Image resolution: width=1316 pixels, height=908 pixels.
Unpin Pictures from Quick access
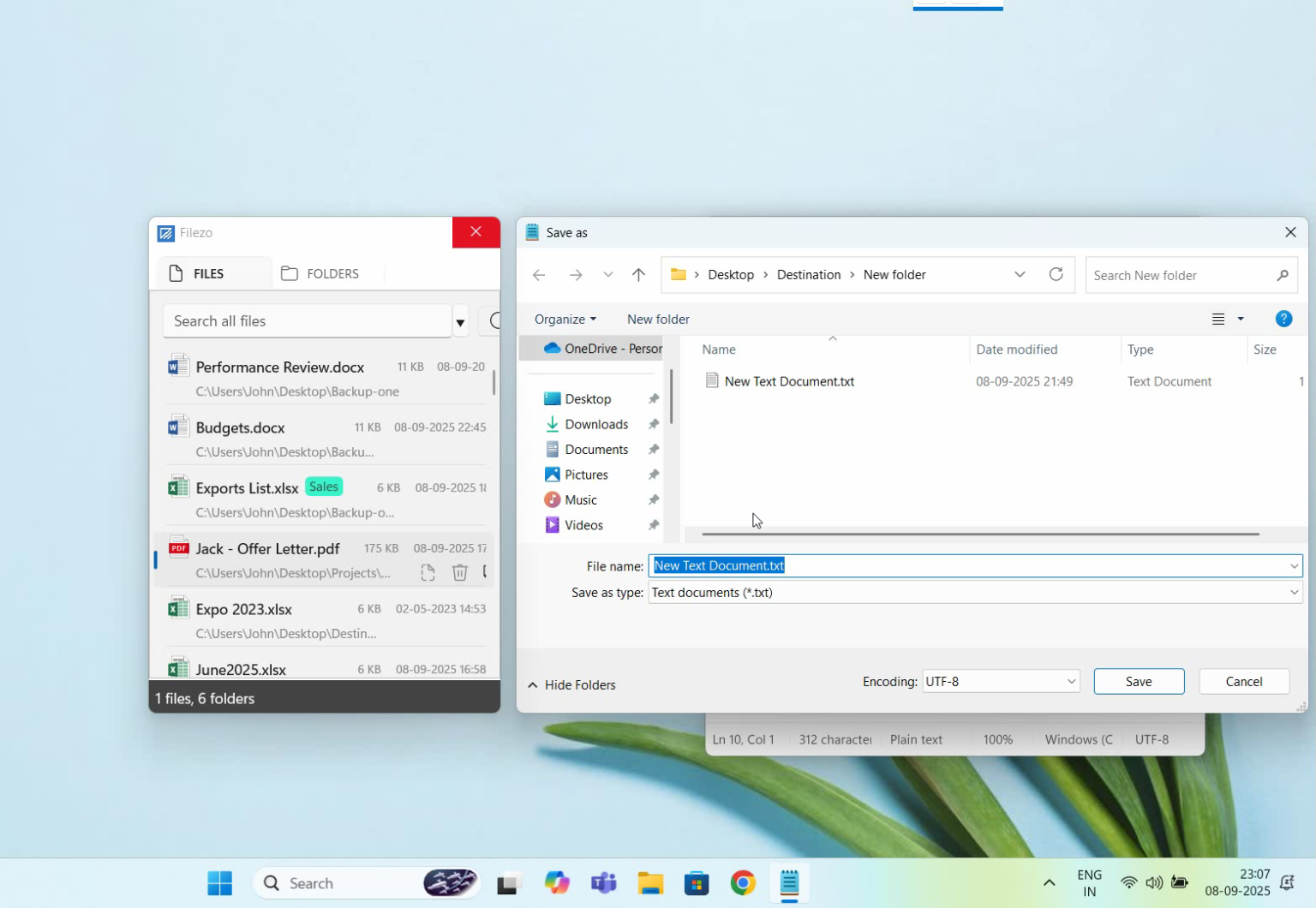[653, 474]
